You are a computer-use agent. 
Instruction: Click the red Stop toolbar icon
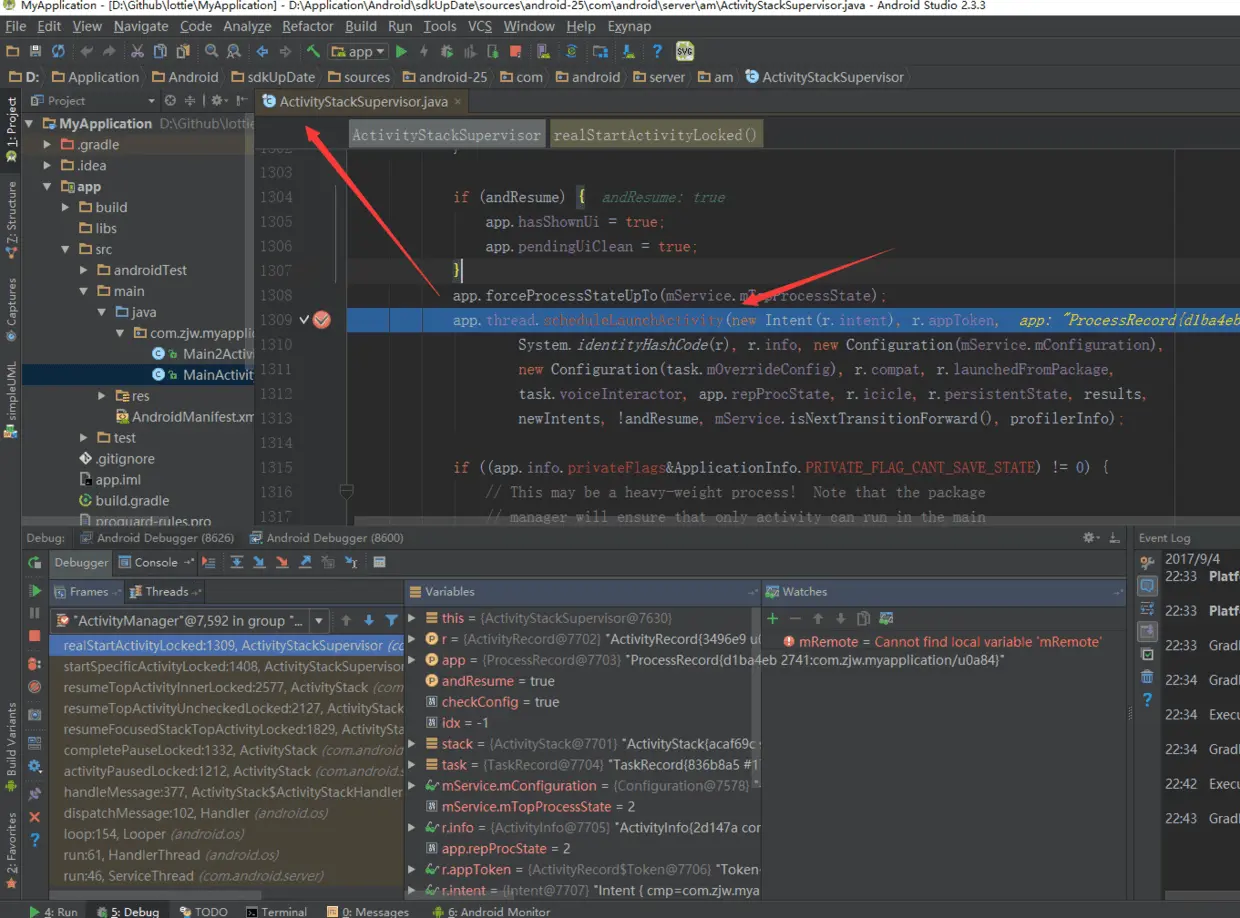pos(516,52)
